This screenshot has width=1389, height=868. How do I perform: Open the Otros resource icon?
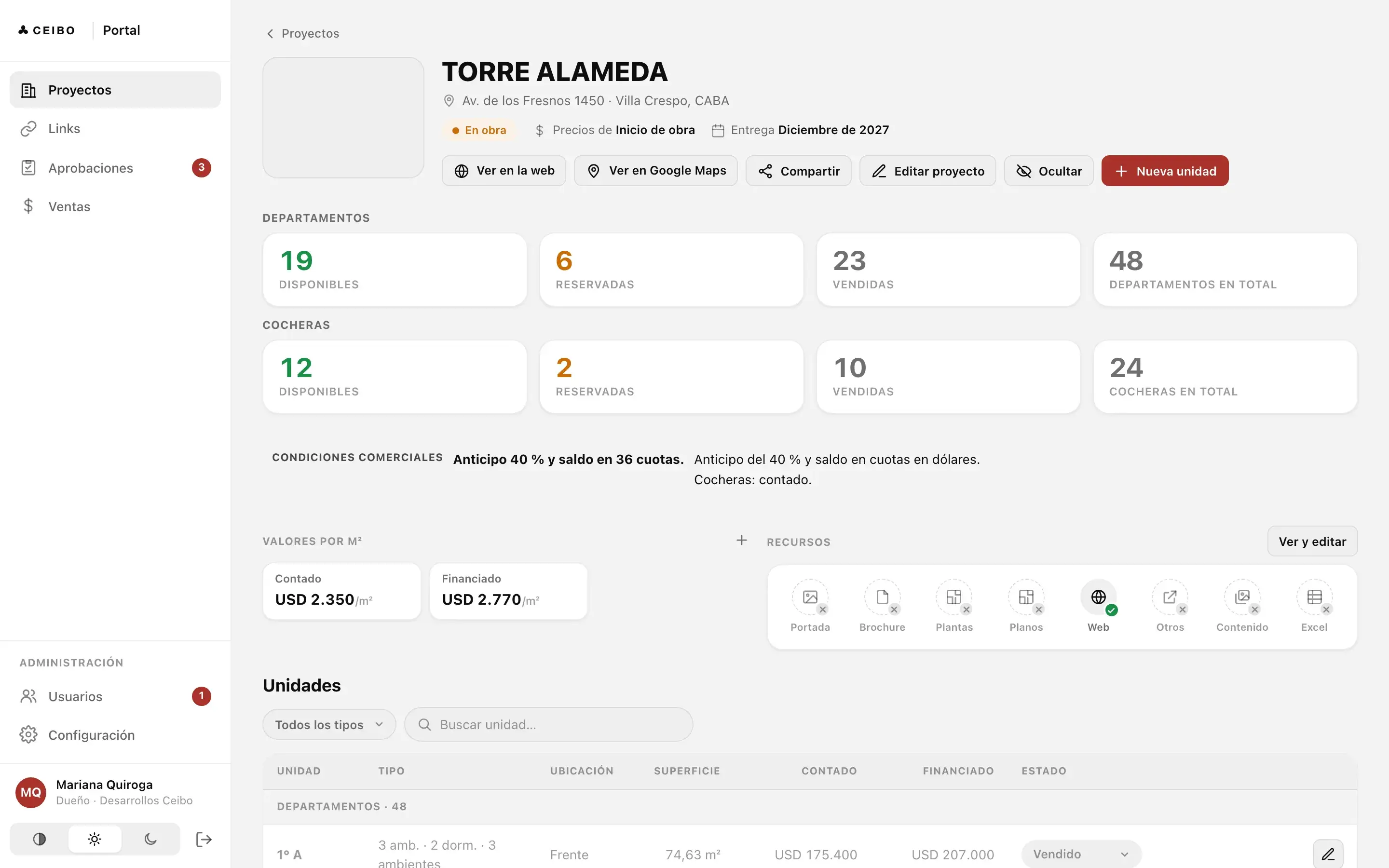click(x=1170, y=597)
